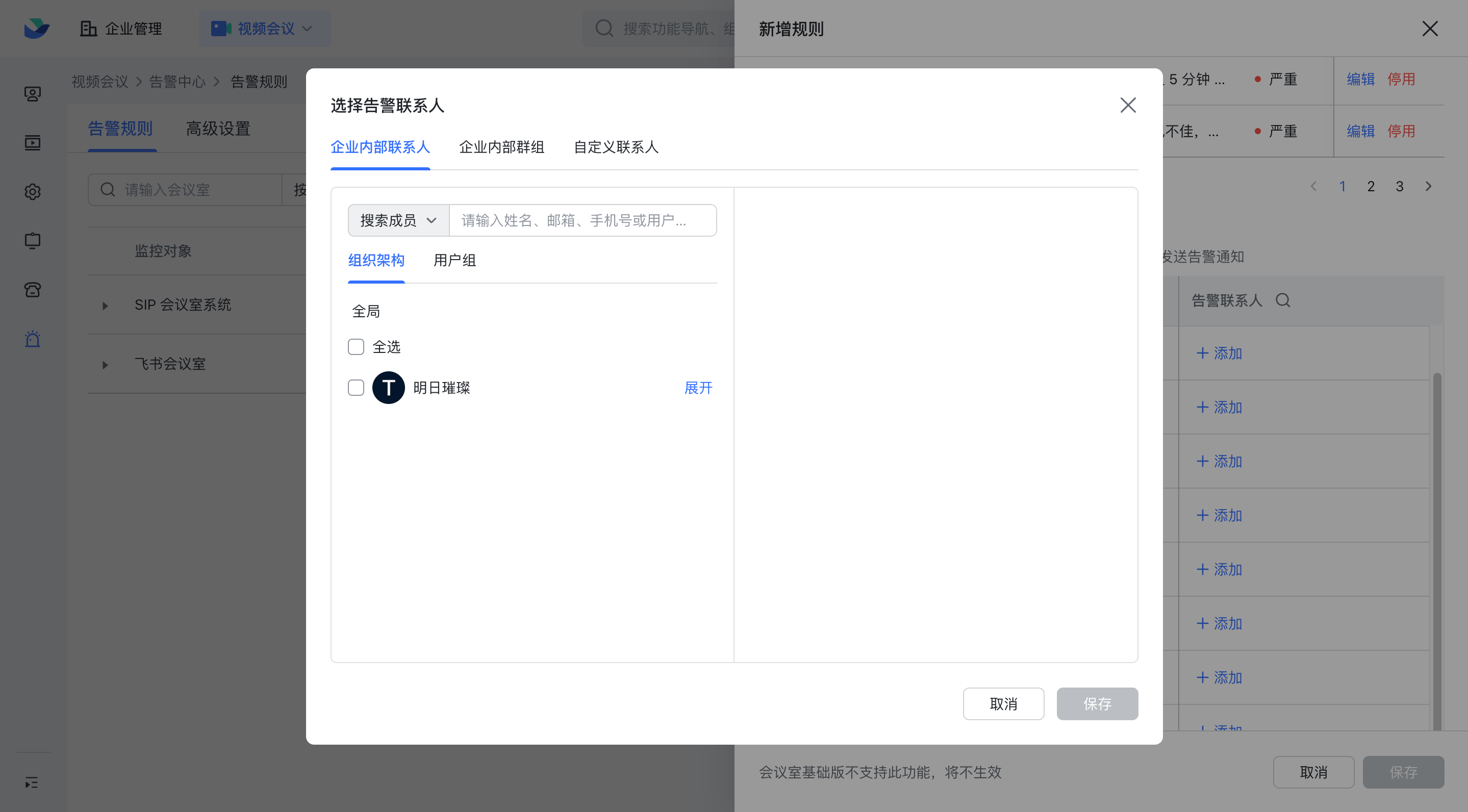
Task: Switch to 企业内部群组 tab
Action: [x=501, y=147]
